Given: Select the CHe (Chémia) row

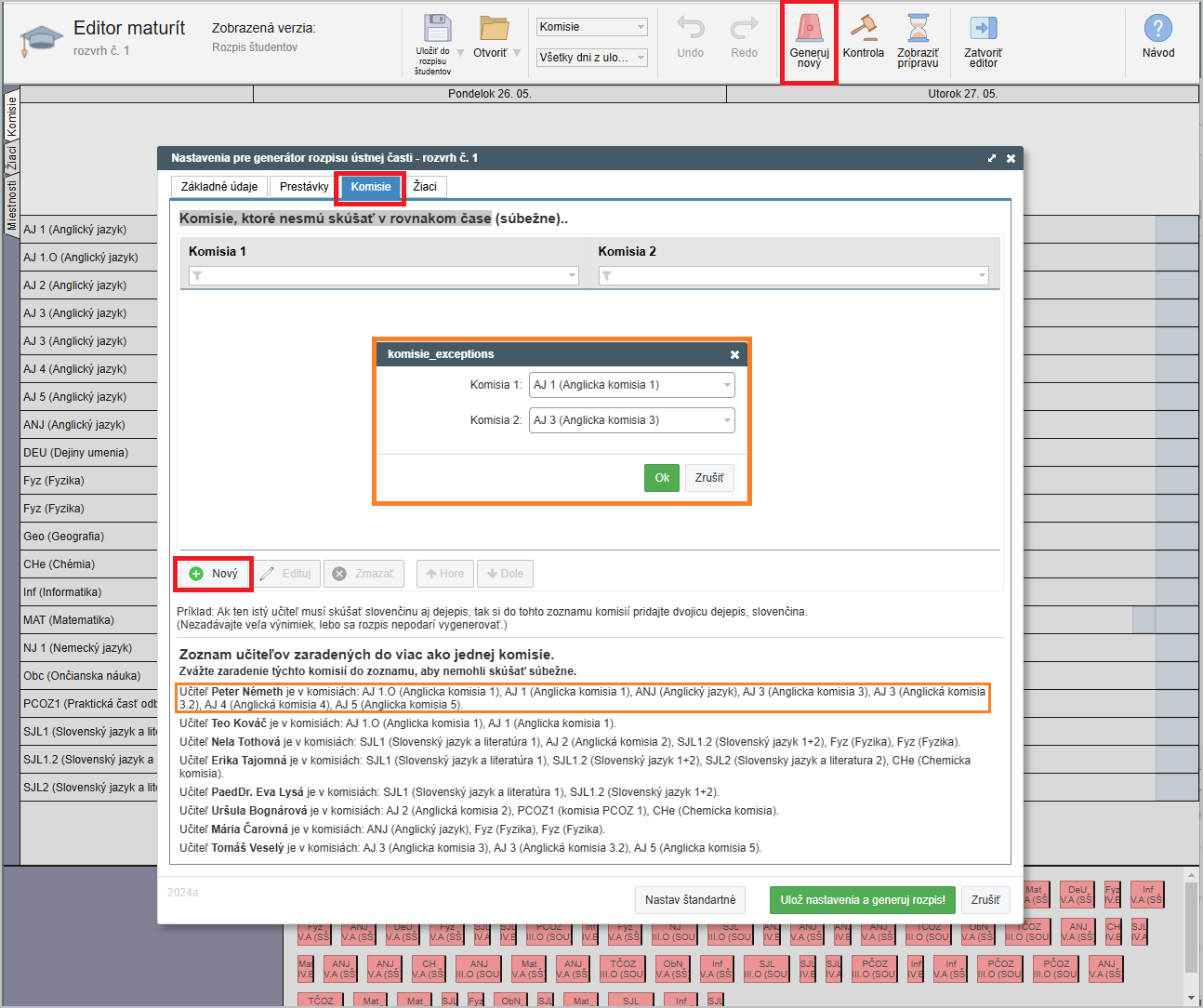Looking at the screenshot, I should [x=88, y=564].
